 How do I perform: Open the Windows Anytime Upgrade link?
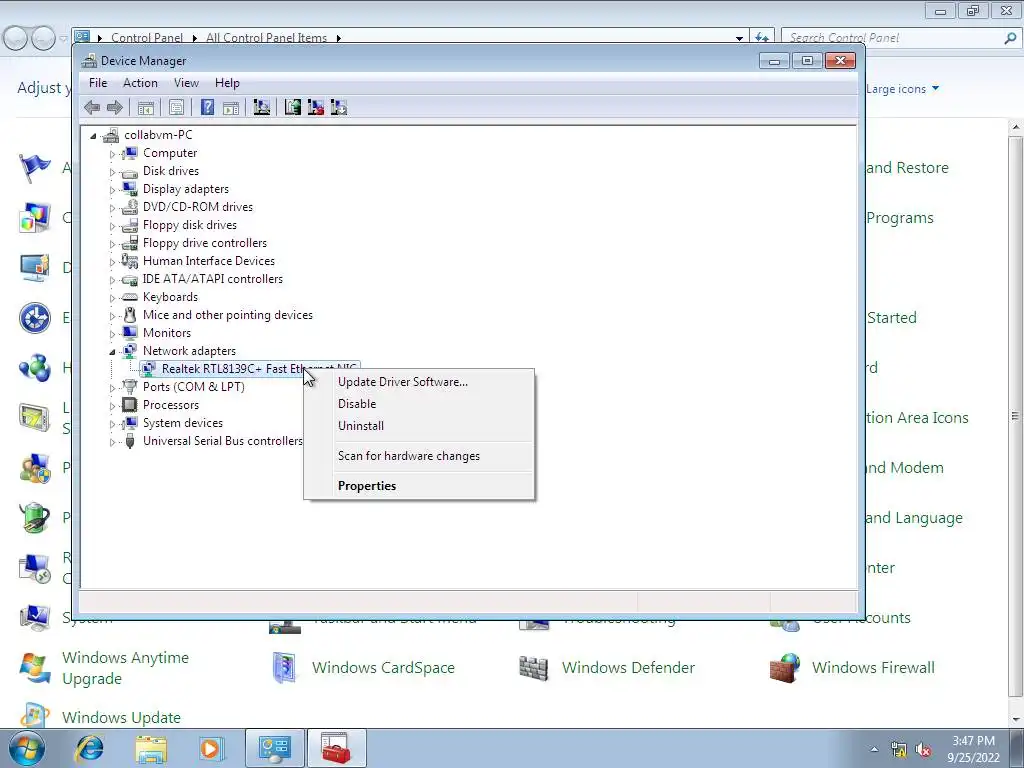(125, 668)
